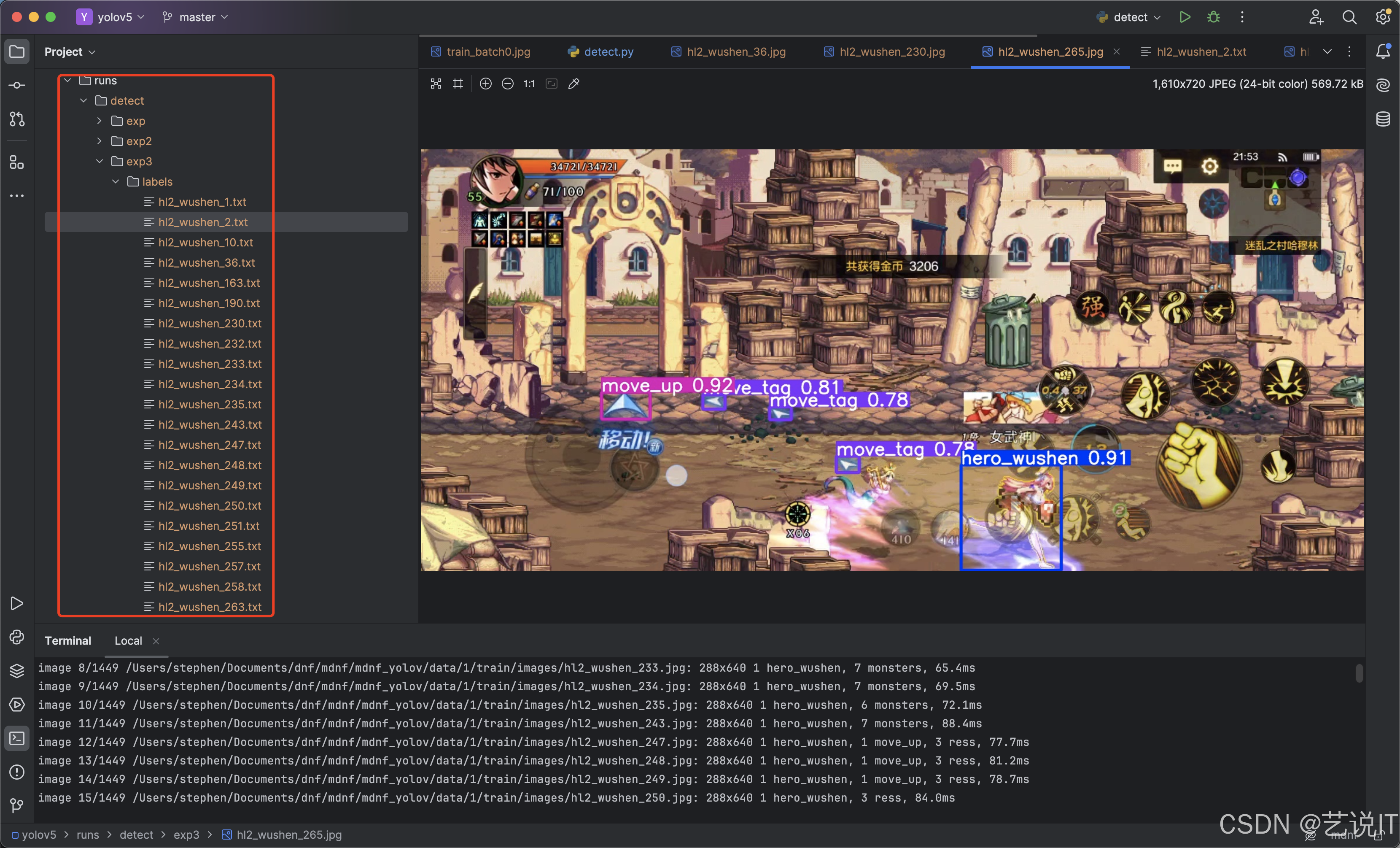
Task: Zoom in on the image viewer
Action: (x=485, y=84)
